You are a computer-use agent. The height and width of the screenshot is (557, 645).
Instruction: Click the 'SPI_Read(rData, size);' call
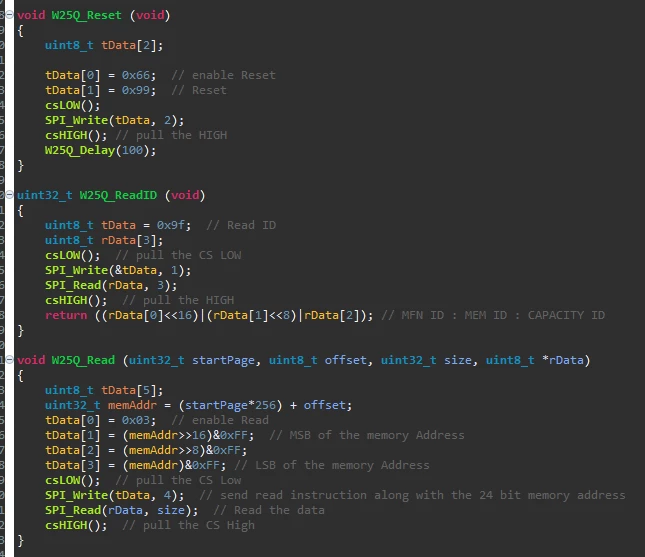121,511
